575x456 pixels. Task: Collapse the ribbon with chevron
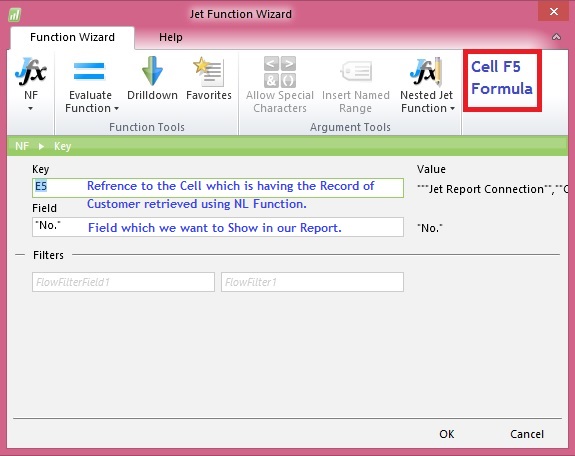(556, 37)
